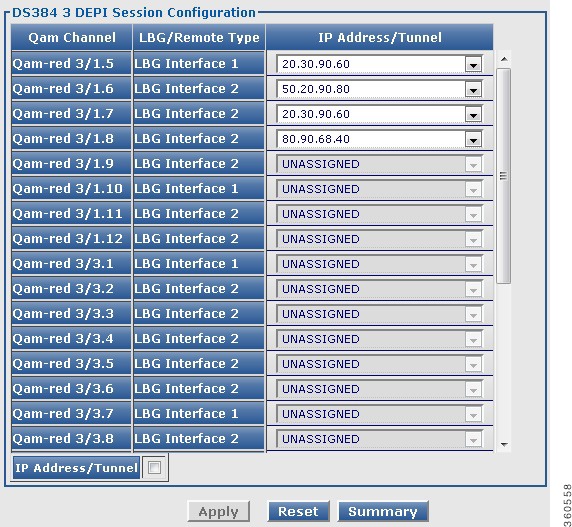Open IP dropdown for Qam-red 3/1.5
This screenshot has height=527, width=572.
coord(473,65)
